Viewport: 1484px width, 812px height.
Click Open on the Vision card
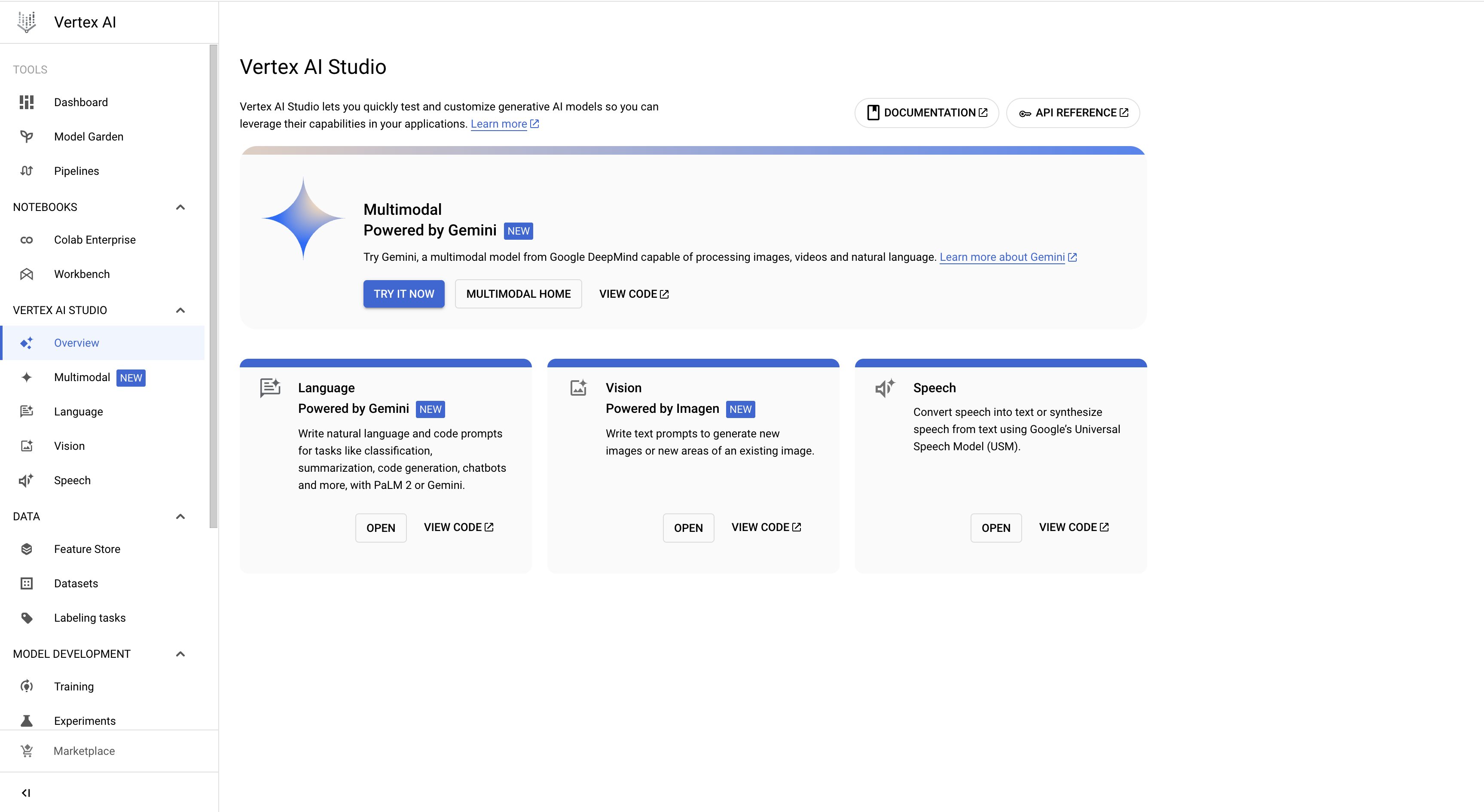[688, 528]
